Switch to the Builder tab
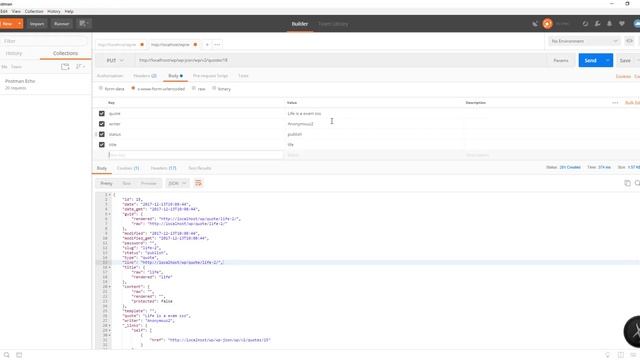Image resolution: width=640 pixels, height=360 pixels. tap(300, 24)
